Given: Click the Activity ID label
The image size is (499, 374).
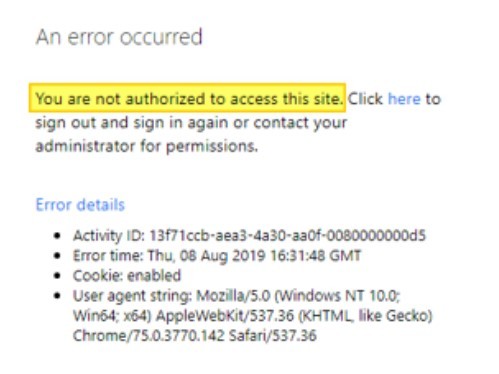Looking at the screenshot, I should (x=109, y=236).
